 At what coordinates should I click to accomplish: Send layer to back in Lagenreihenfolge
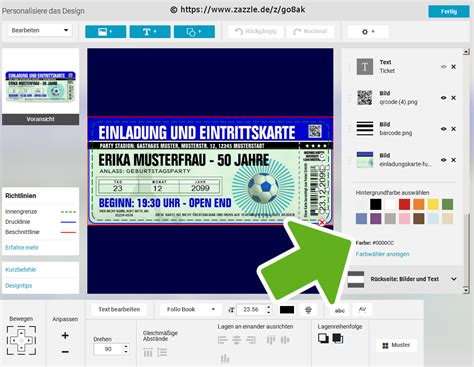tap(338, 338)
